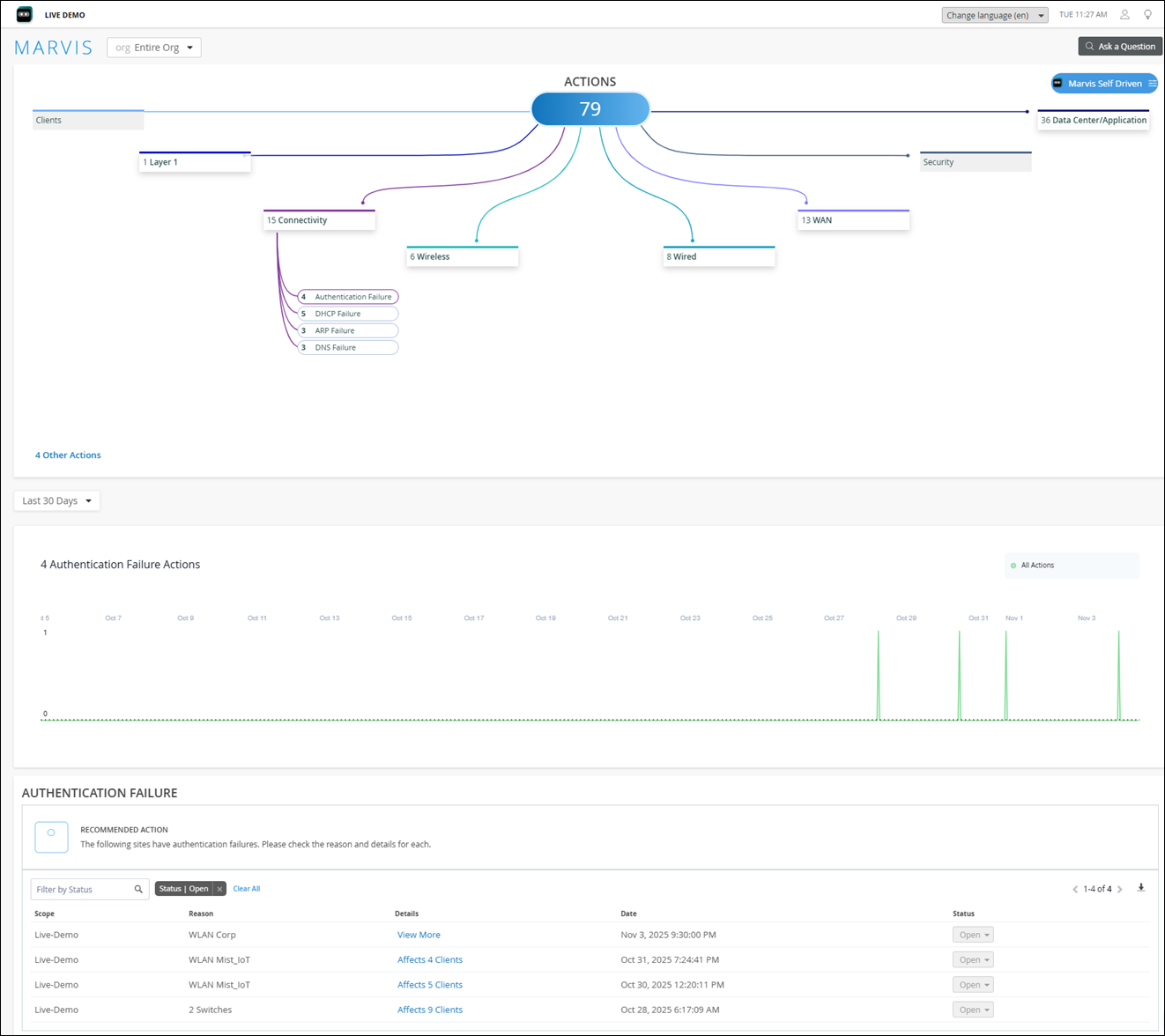Open the user account icon
Viewport: 1165px width, 1036px height.
(x=1124, y=15)
